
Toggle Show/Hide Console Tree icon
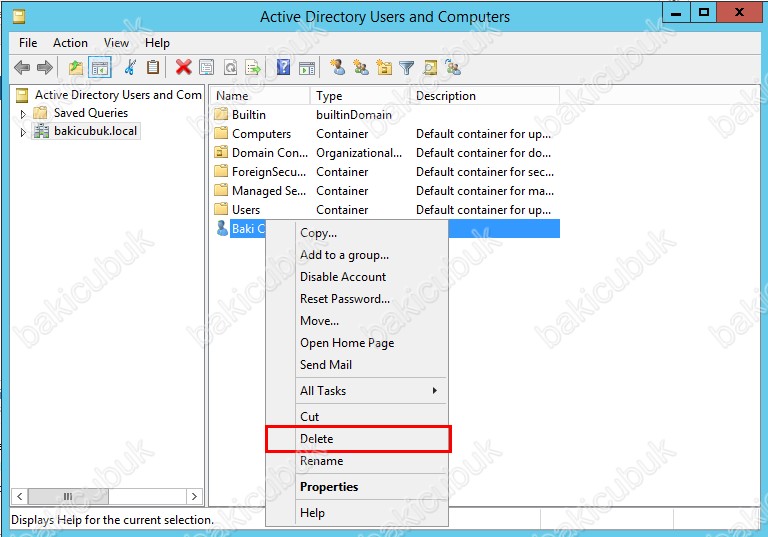[x=100, y=67]
